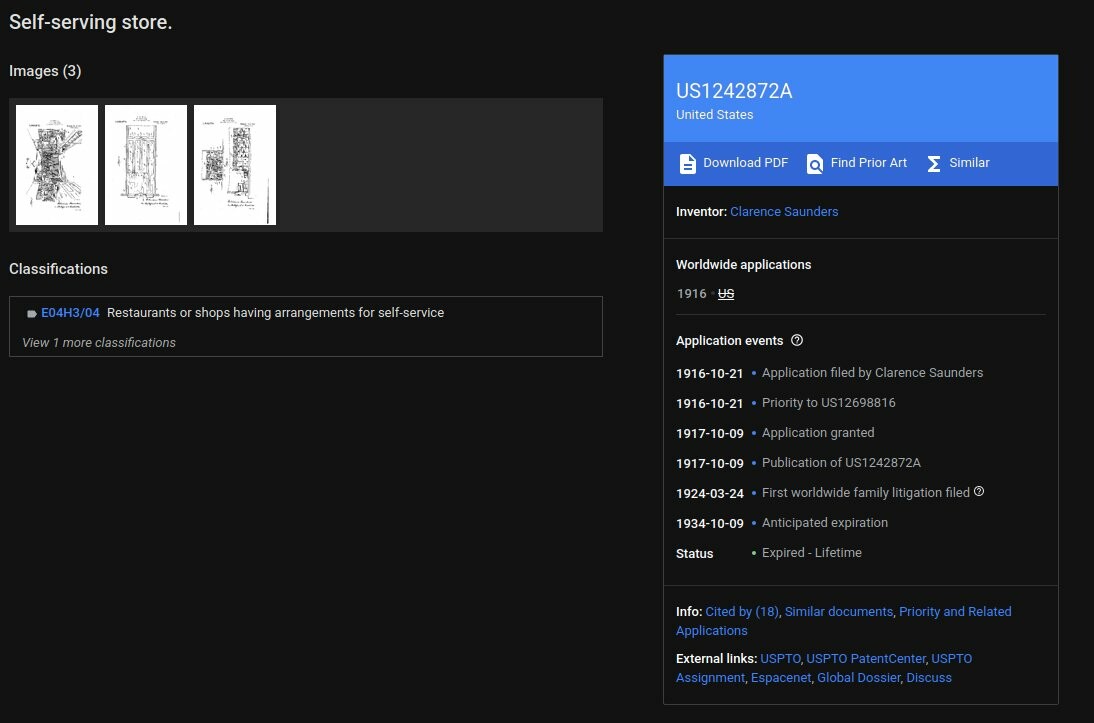Open Cited by (18) link
Image resolution: width=1094 pixels, height=723 pixels.
pyautogui.click(x=742, y=611)
